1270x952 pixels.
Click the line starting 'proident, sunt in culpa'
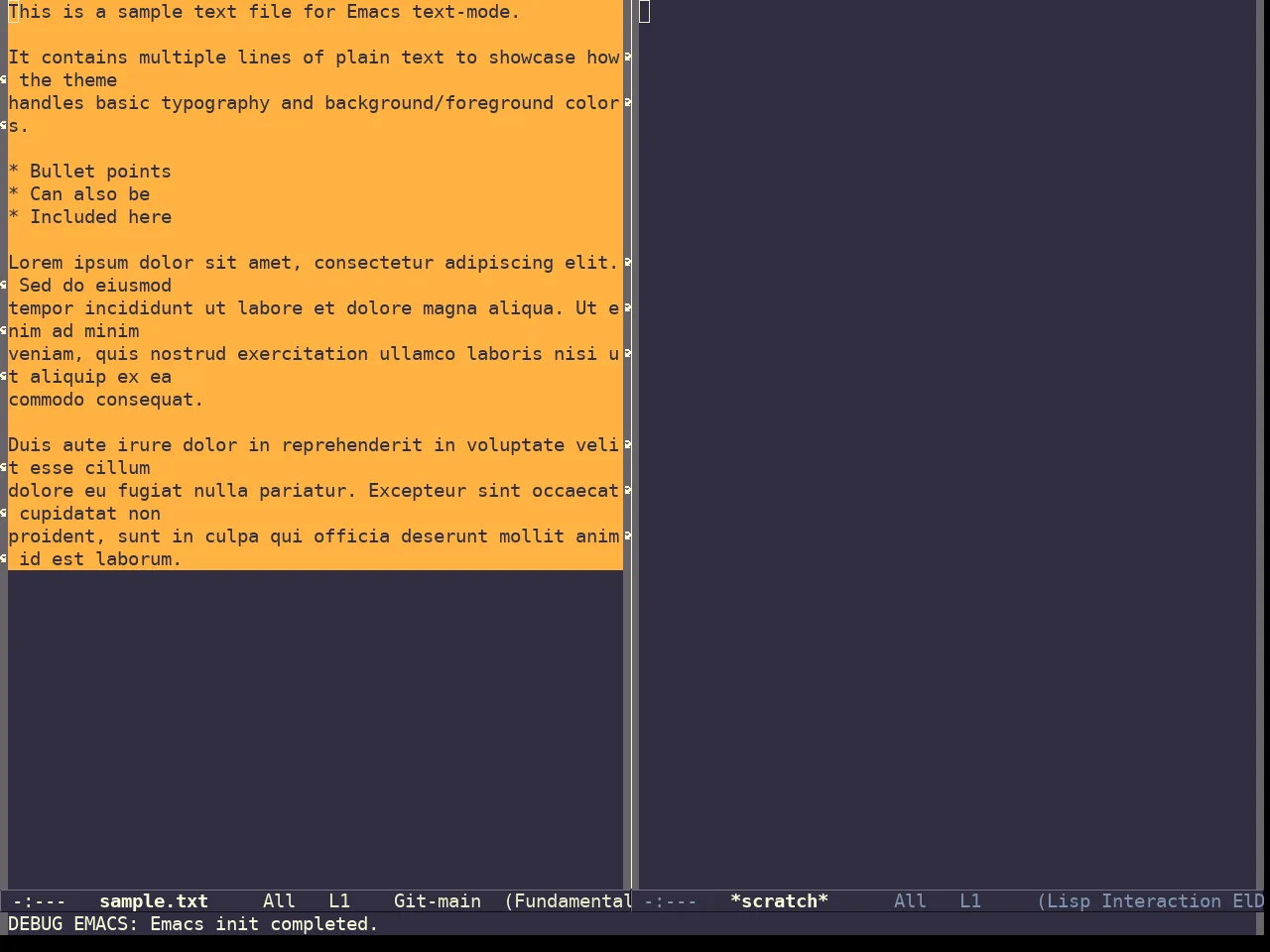click(x=314, y=536)
